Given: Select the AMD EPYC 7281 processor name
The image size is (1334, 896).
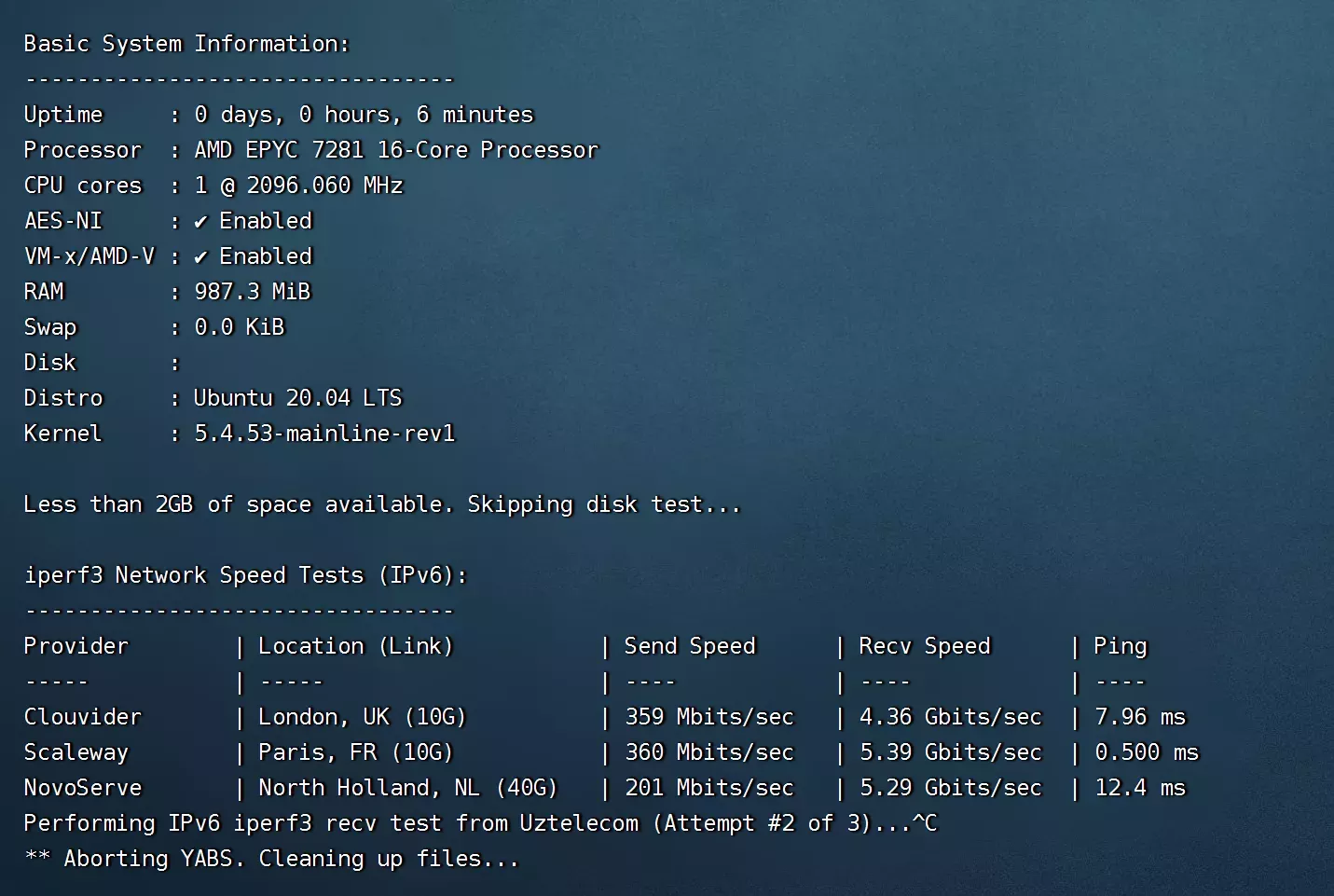Looking at the screenshot, I should (x=395, y=149).
